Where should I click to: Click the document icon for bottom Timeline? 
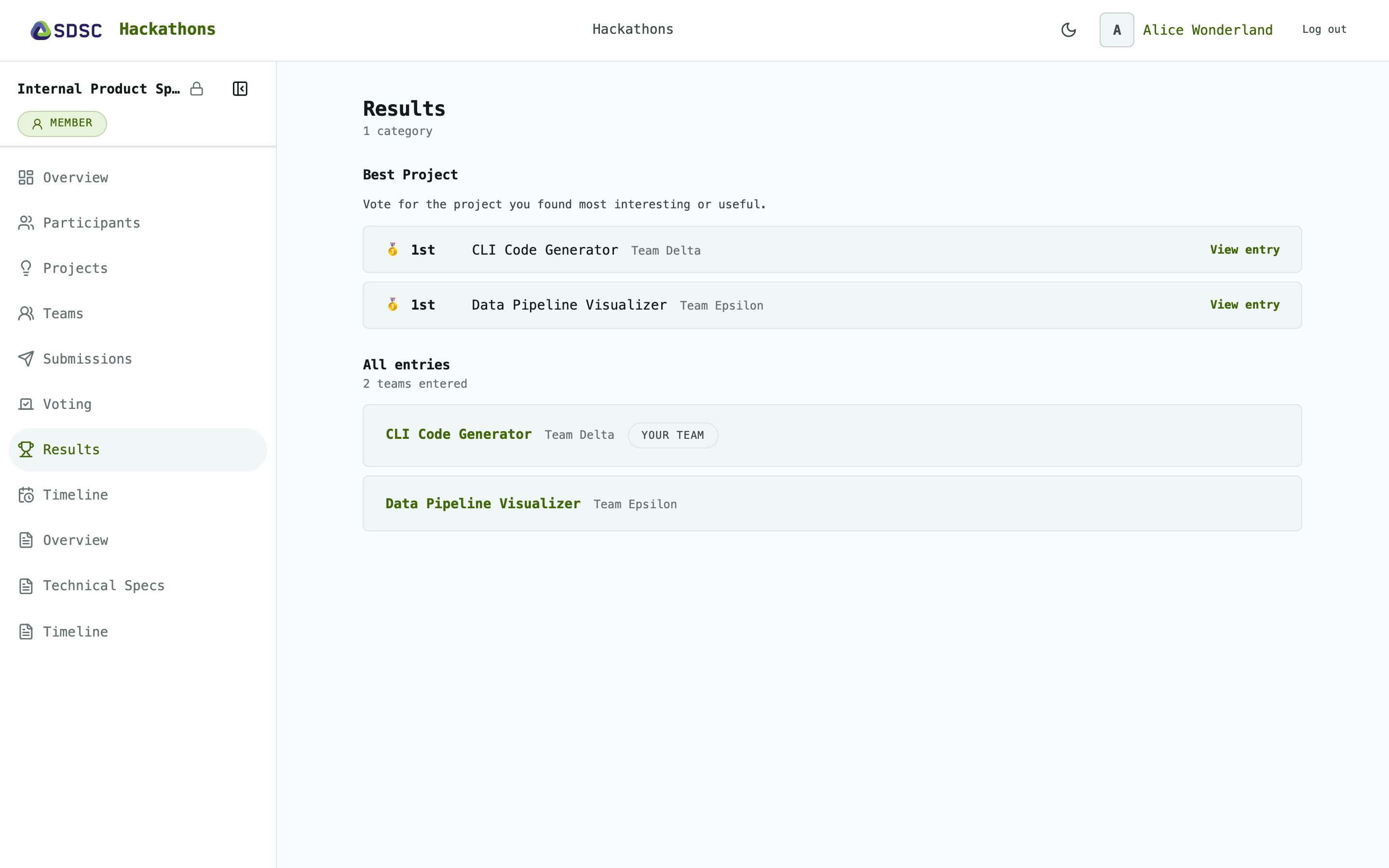26,632
